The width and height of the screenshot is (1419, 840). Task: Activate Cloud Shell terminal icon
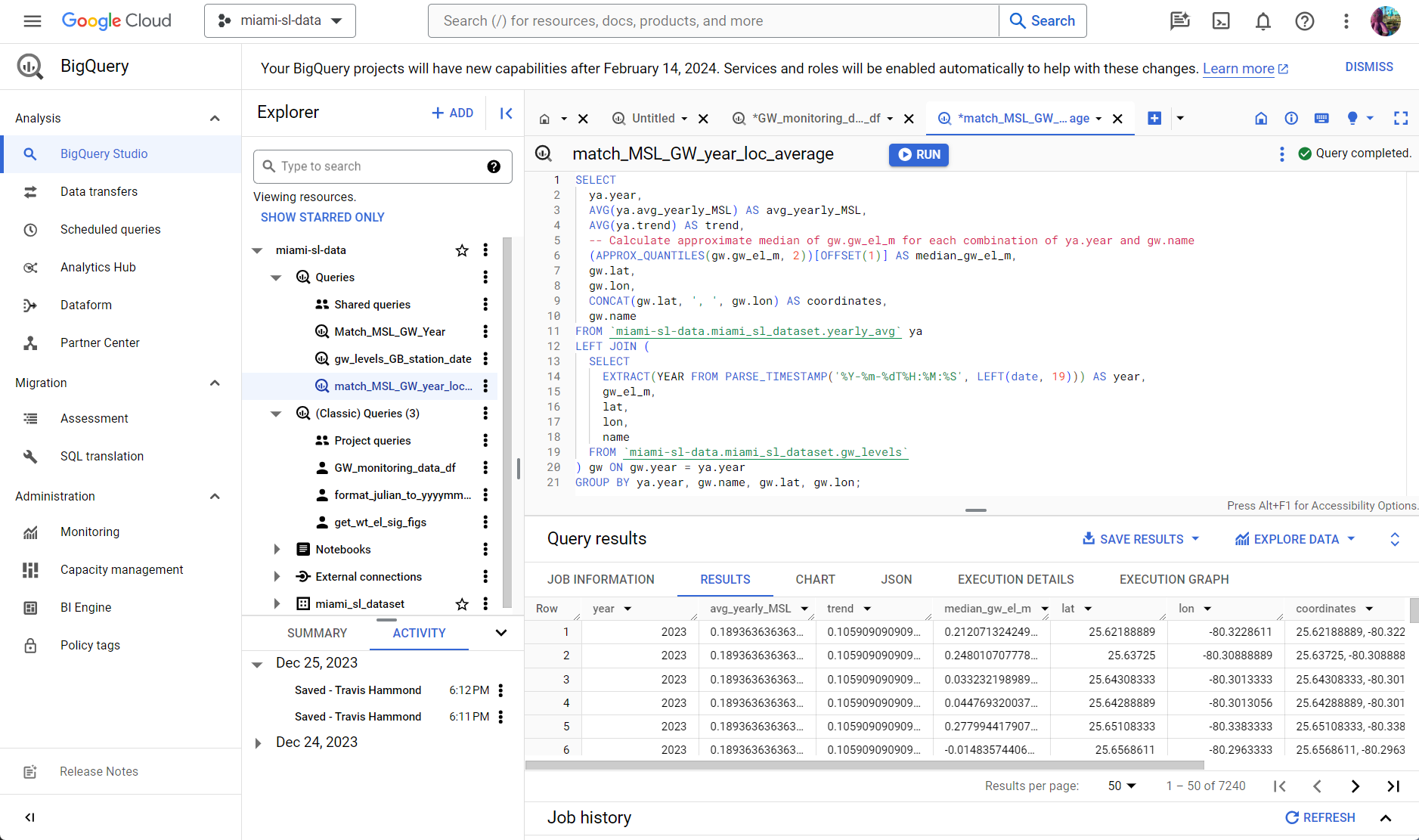click(x=1221, y=21)
